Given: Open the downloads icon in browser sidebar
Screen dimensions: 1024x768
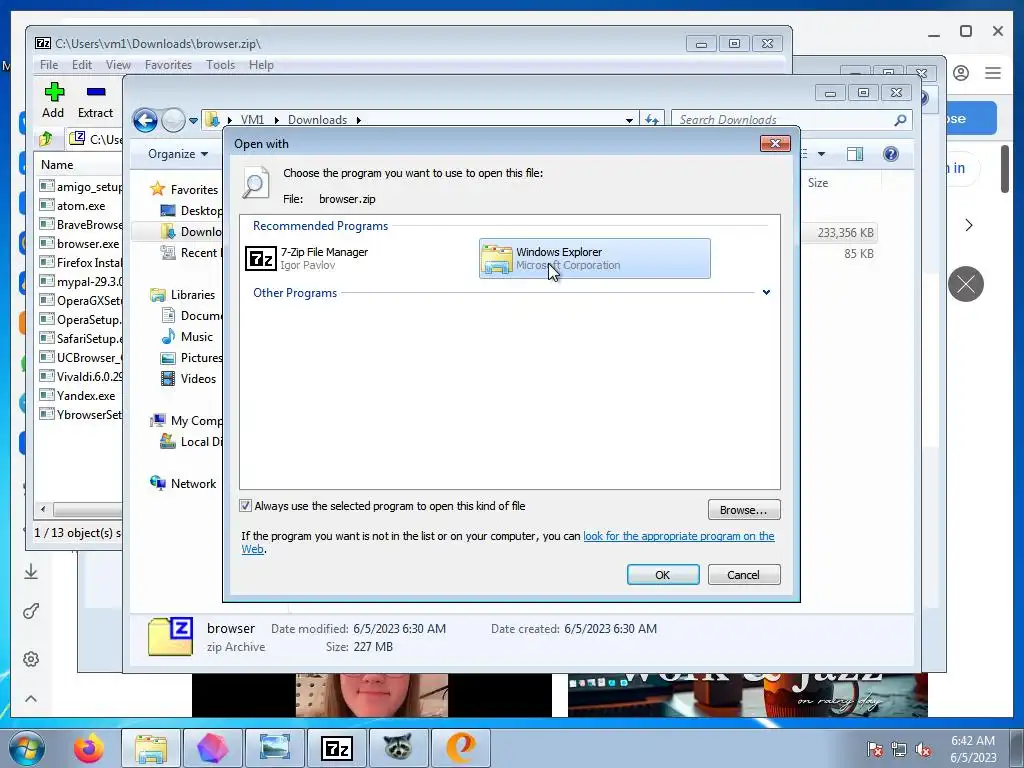Looking at the screenshot, I should click(31, 572).
